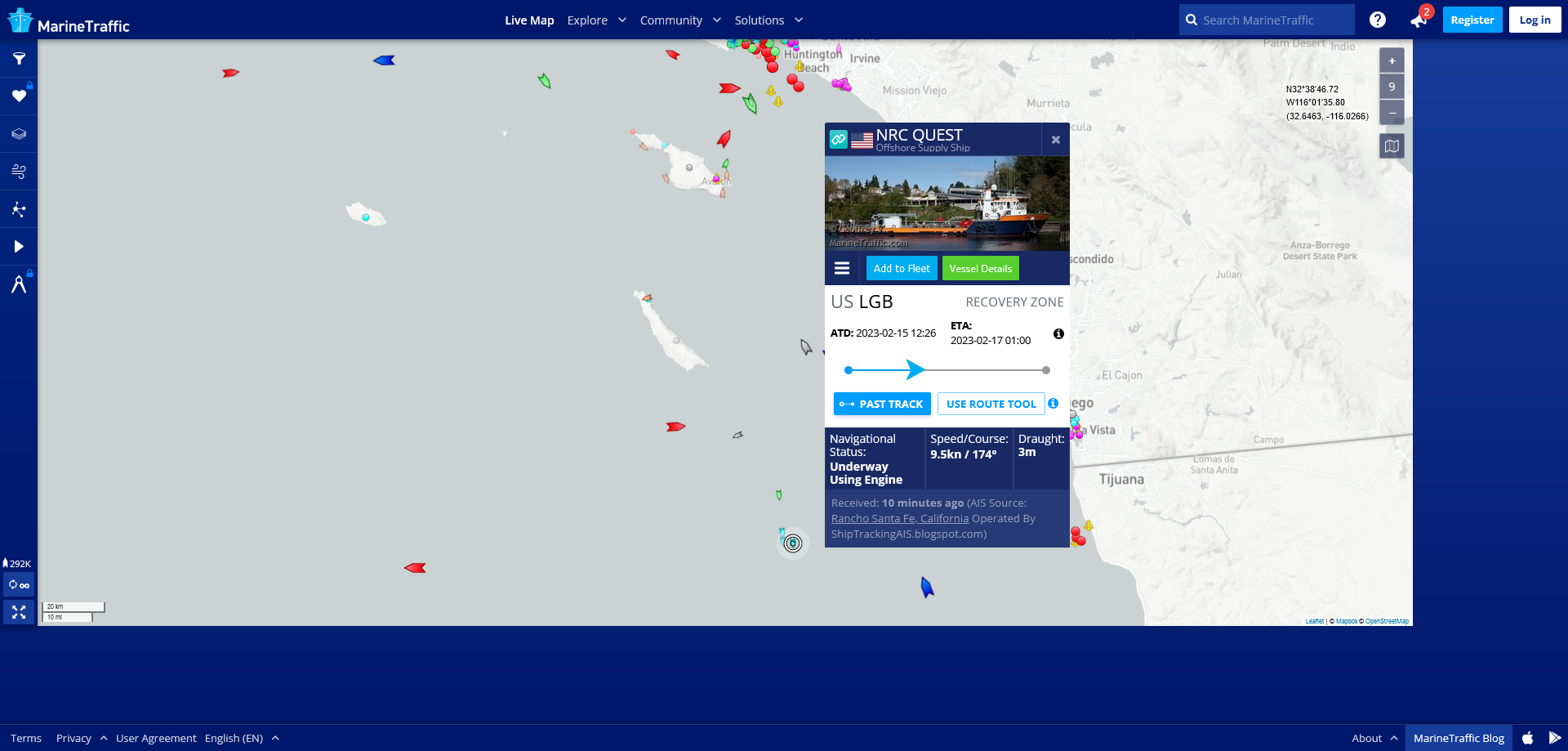Screen dimensions: 1568x751
Task: Click USE ROUTE TOOL button
Action: tap(991, 404)
